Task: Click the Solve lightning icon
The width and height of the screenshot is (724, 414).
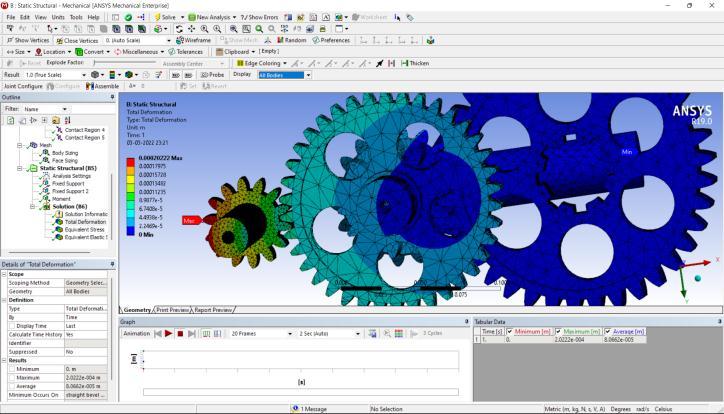Action: coord(157,17)
